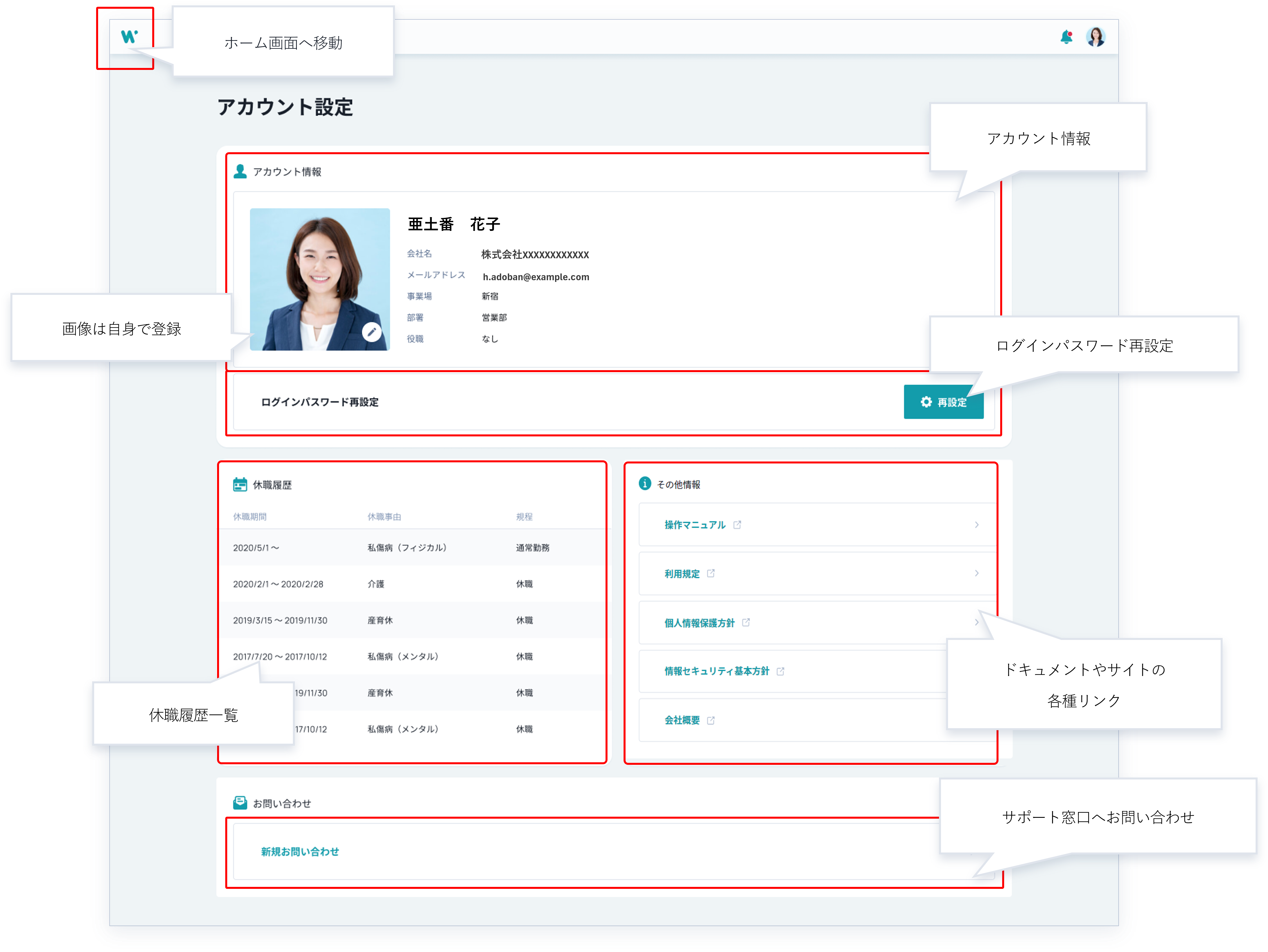Click the その他情報 info icon
Screen dimensions: 1268x952
[645, 484]
